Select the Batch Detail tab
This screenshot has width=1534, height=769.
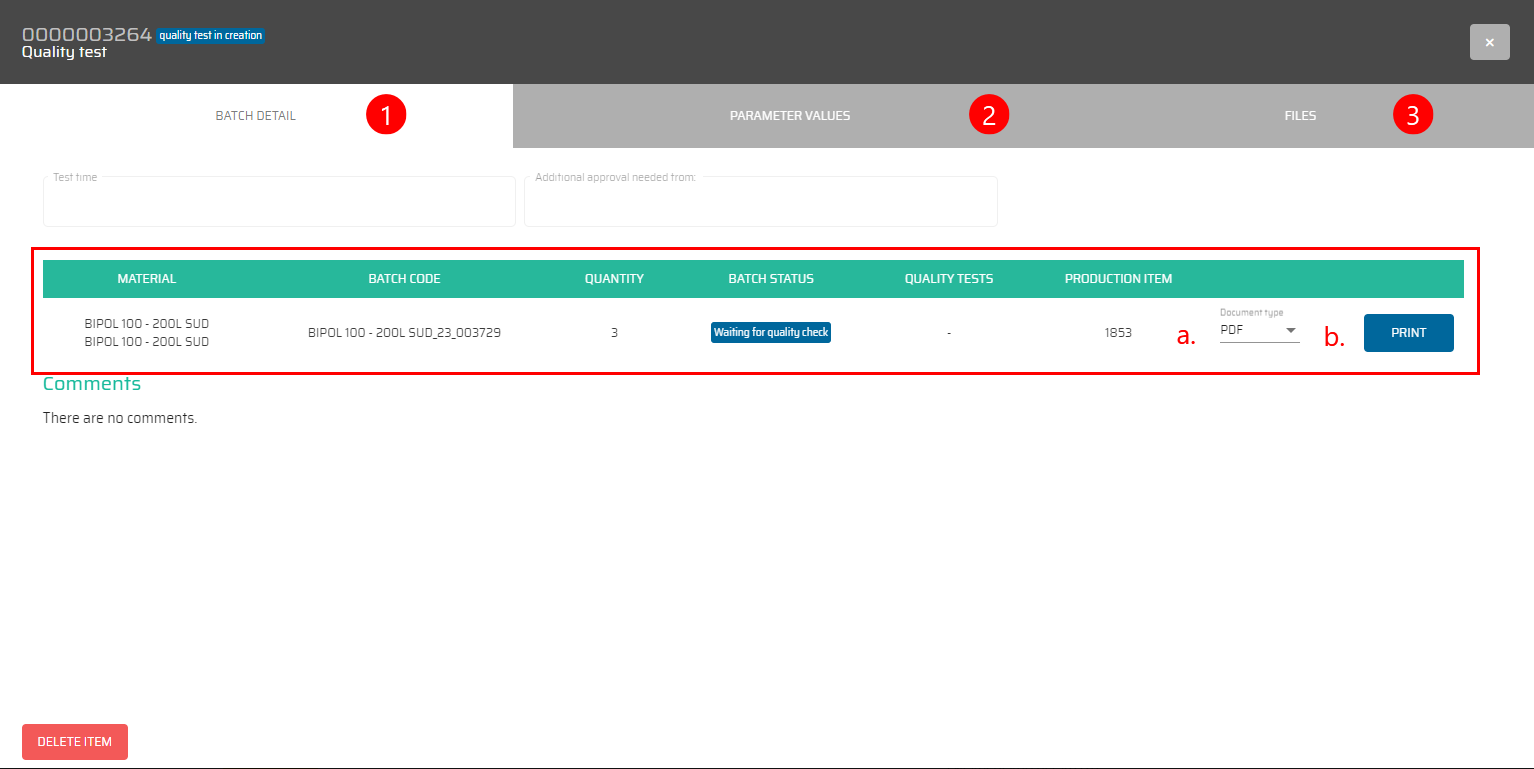coord(256,116)
